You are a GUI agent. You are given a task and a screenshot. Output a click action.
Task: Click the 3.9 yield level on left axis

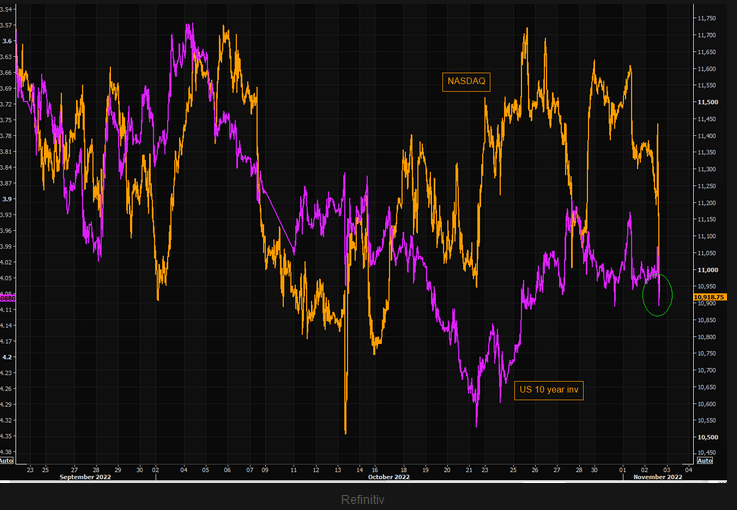(x=7, y=199)
